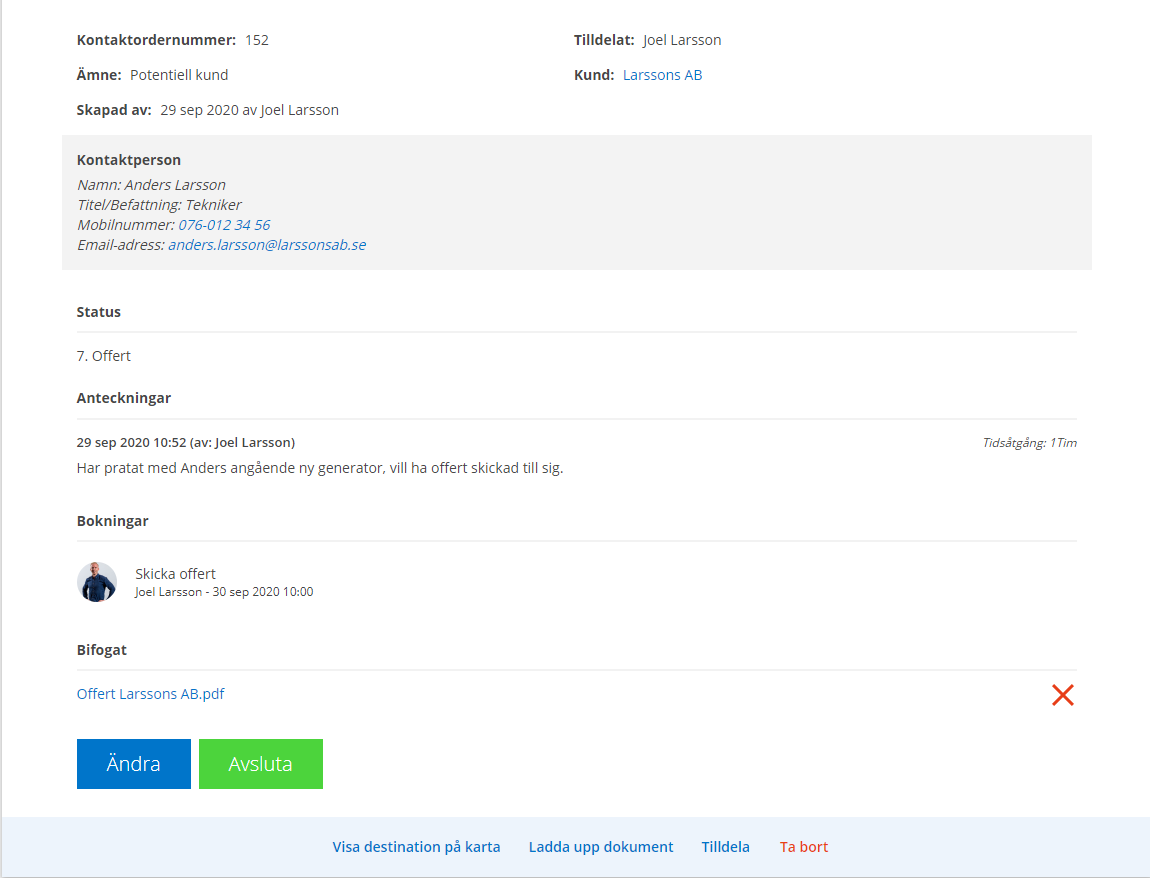Click the anders.larsson@larssonsab.se email link

pos(266,245)
